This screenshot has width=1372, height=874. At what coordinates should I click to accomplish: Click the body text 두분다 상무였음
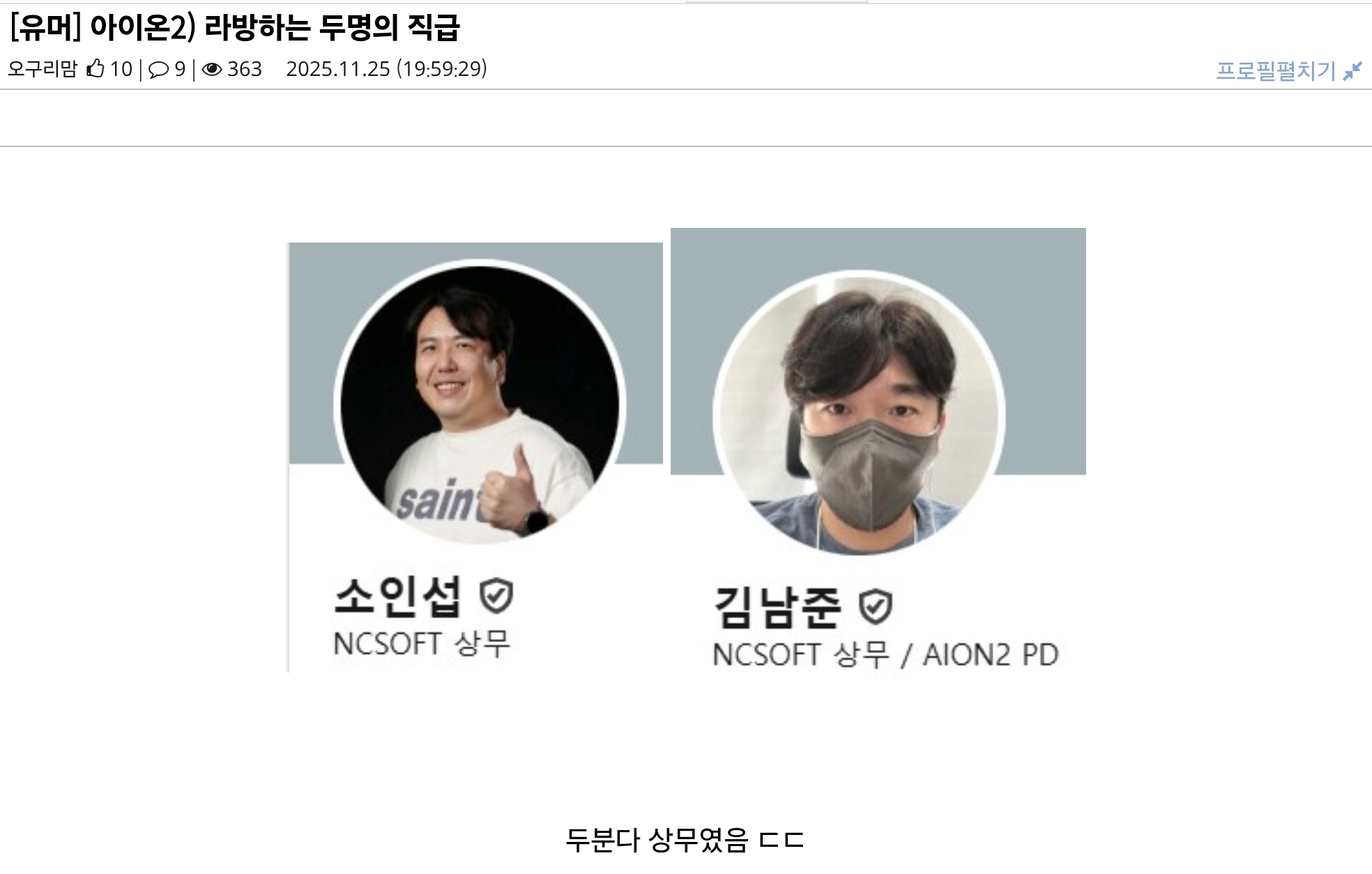[x=656, y=840]
